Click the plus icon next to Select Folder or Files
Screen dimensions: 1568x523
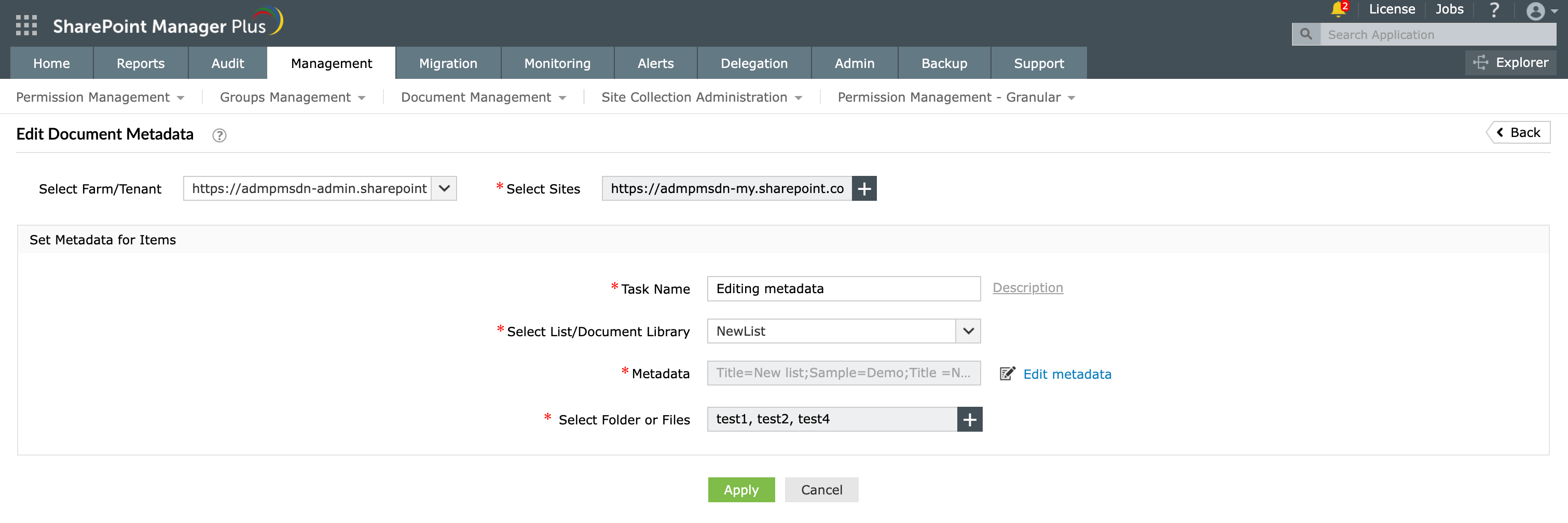pos(970,420)
